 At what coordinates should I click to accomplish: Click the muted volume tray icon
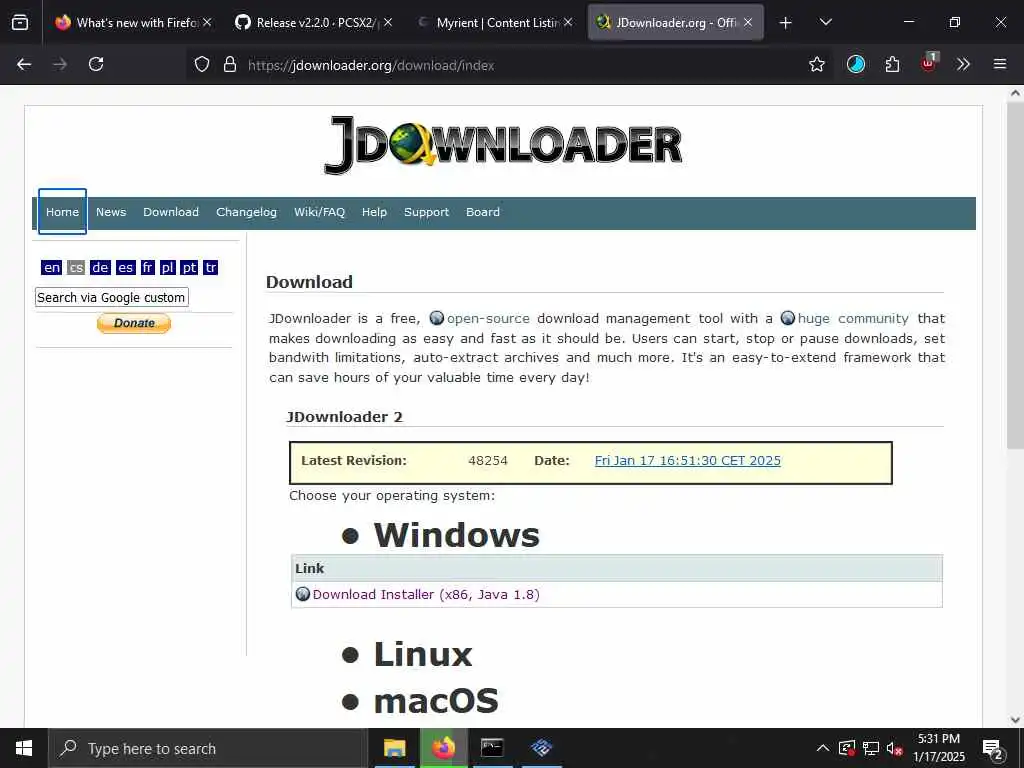[x=894, y=748]
